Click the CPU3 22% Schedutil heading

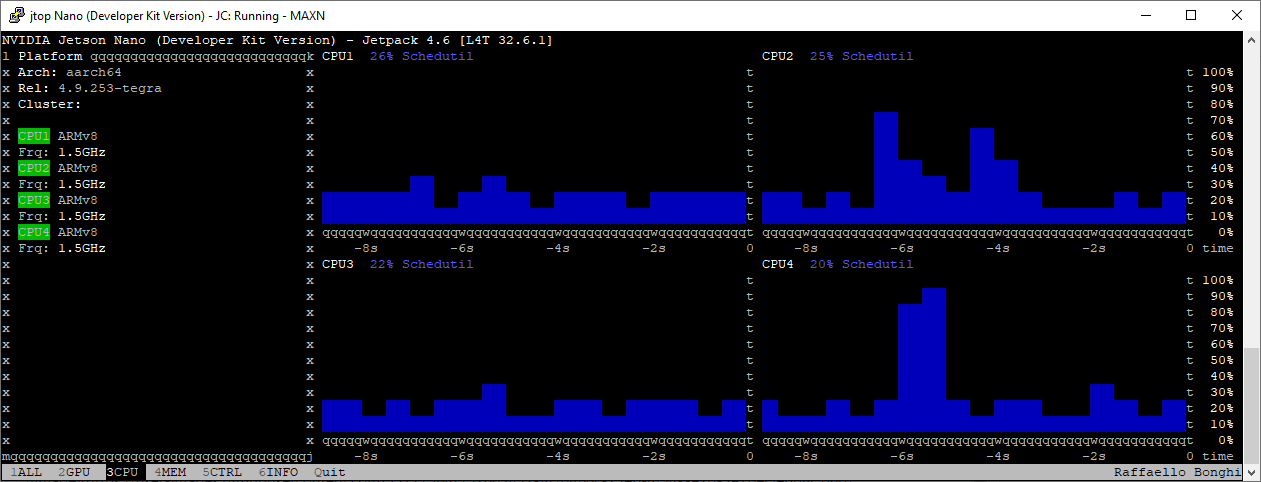click(398, 264)
